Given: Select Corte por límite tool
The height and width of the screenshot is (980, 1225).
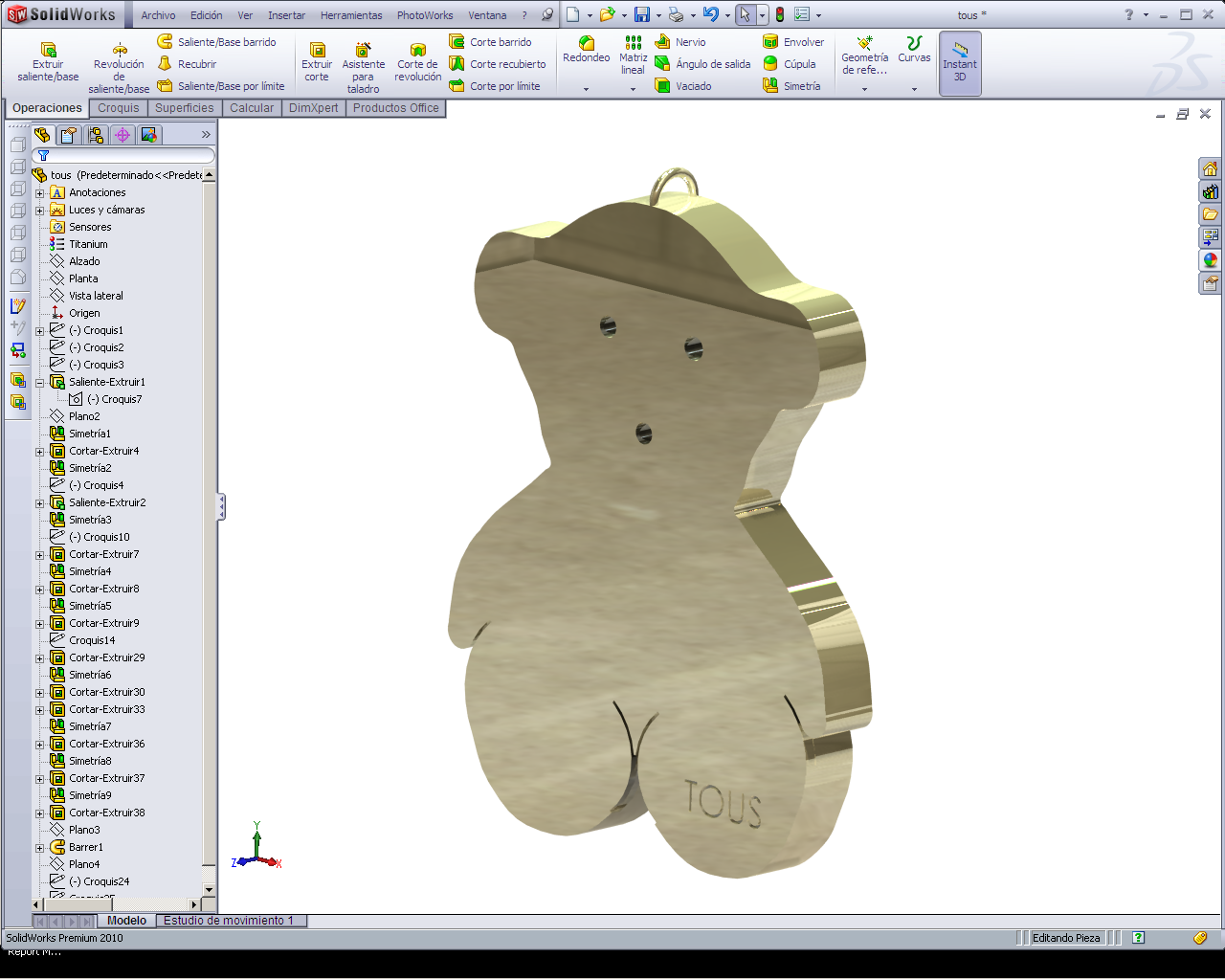Looking at the screenshot, I should [495, 86].
